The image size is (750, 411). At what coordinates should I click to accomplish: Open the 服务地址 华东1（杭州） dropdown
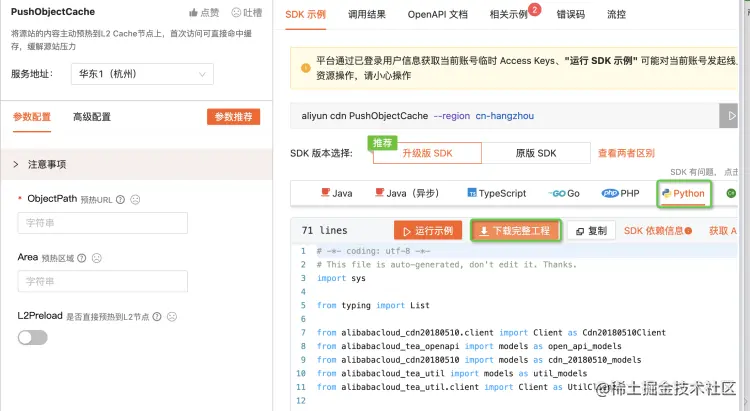[142, 74]
